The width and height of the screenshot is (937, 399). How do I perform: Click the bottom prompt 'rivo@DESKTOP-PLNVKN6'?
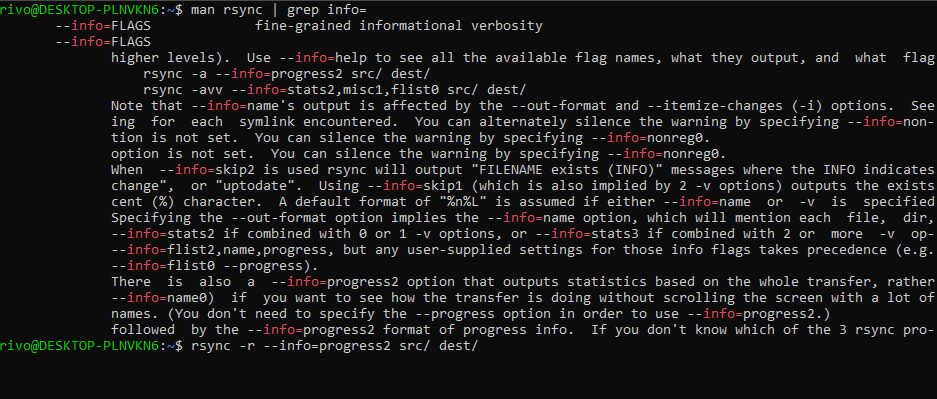pos(79,346)
